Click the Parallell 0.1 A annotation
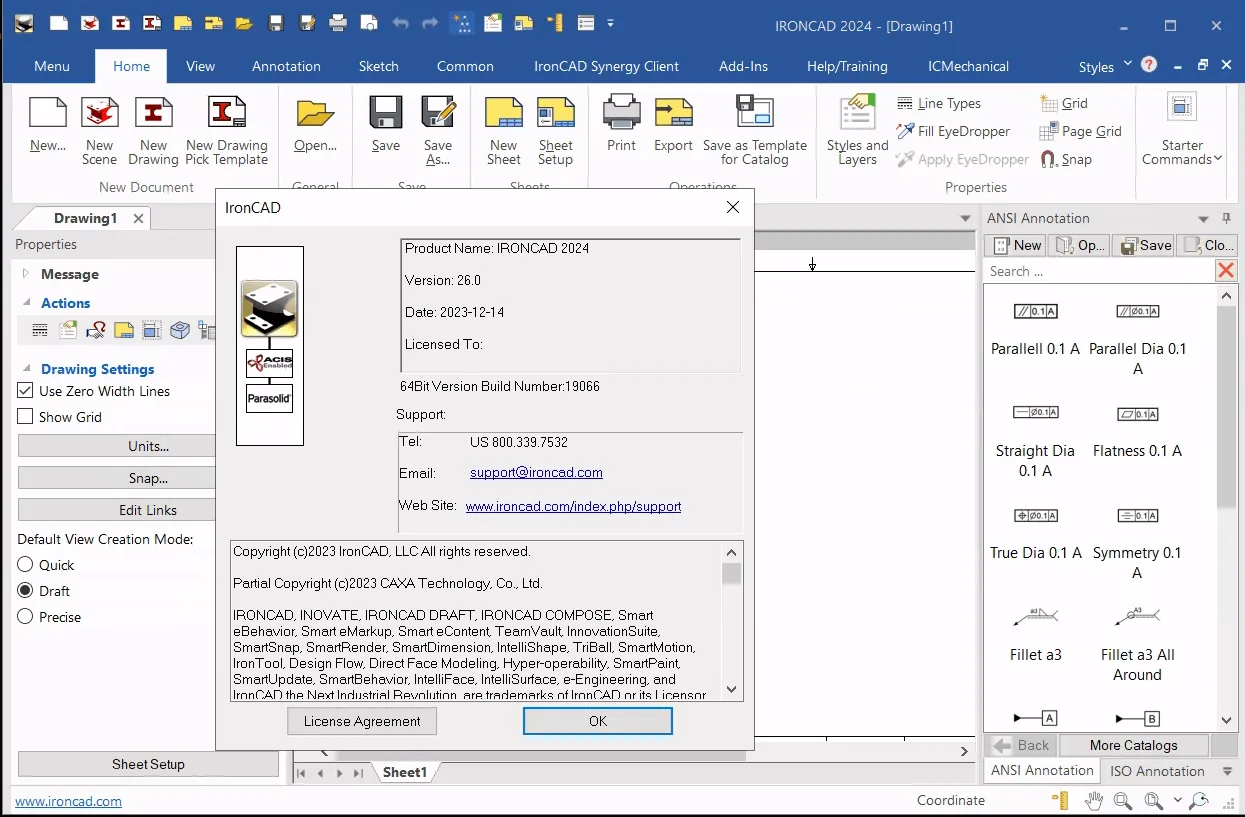This screenshot has width=1245, height=817. point(1035,329)
